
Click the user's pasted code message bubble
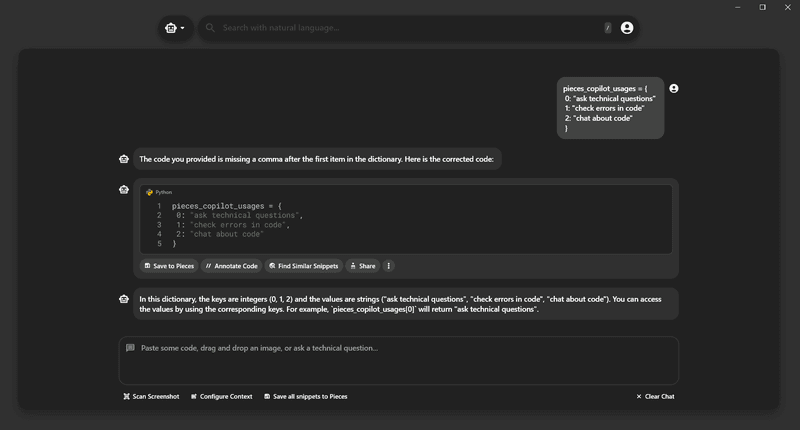610,108
